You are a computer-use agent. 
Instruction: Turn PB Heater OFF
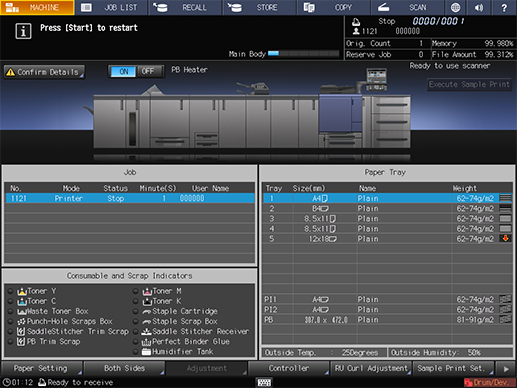tap(148, 71)
